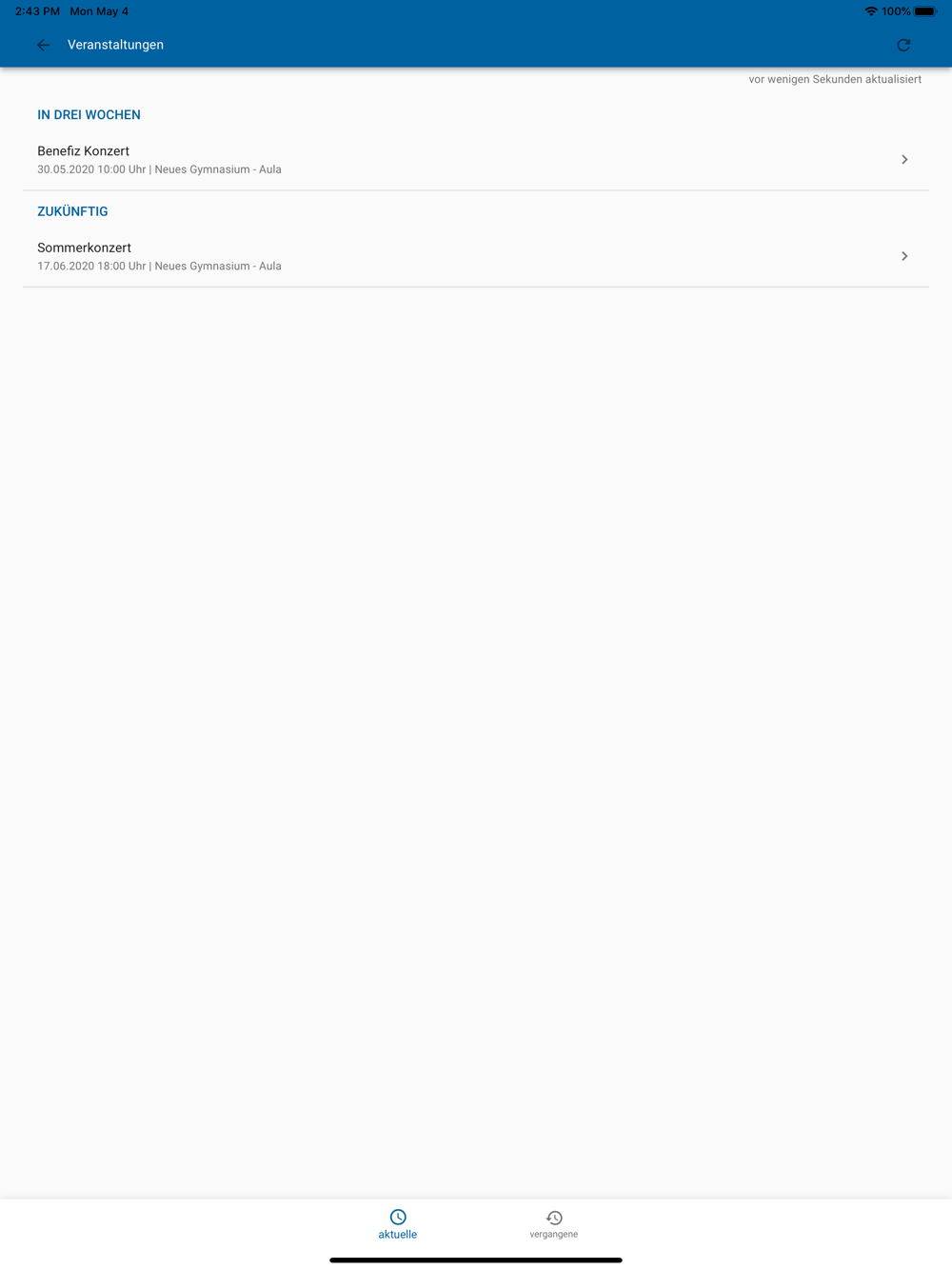Screen dimensions: 952x1270
Task: Tap the battery icon in status bar
Action: 925,11
